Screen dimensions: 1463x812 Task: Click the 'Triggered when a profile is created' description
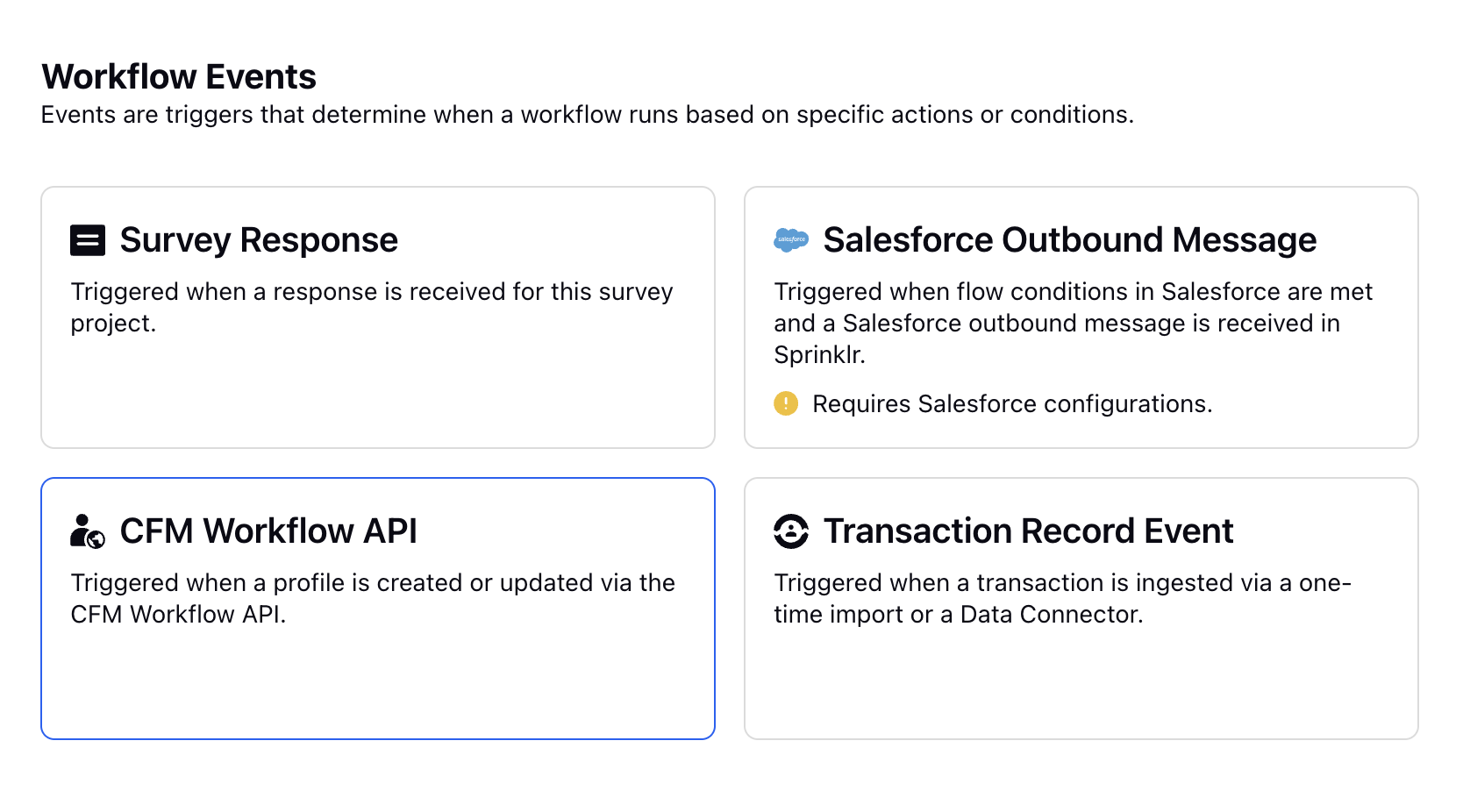[x=373, y=599]
